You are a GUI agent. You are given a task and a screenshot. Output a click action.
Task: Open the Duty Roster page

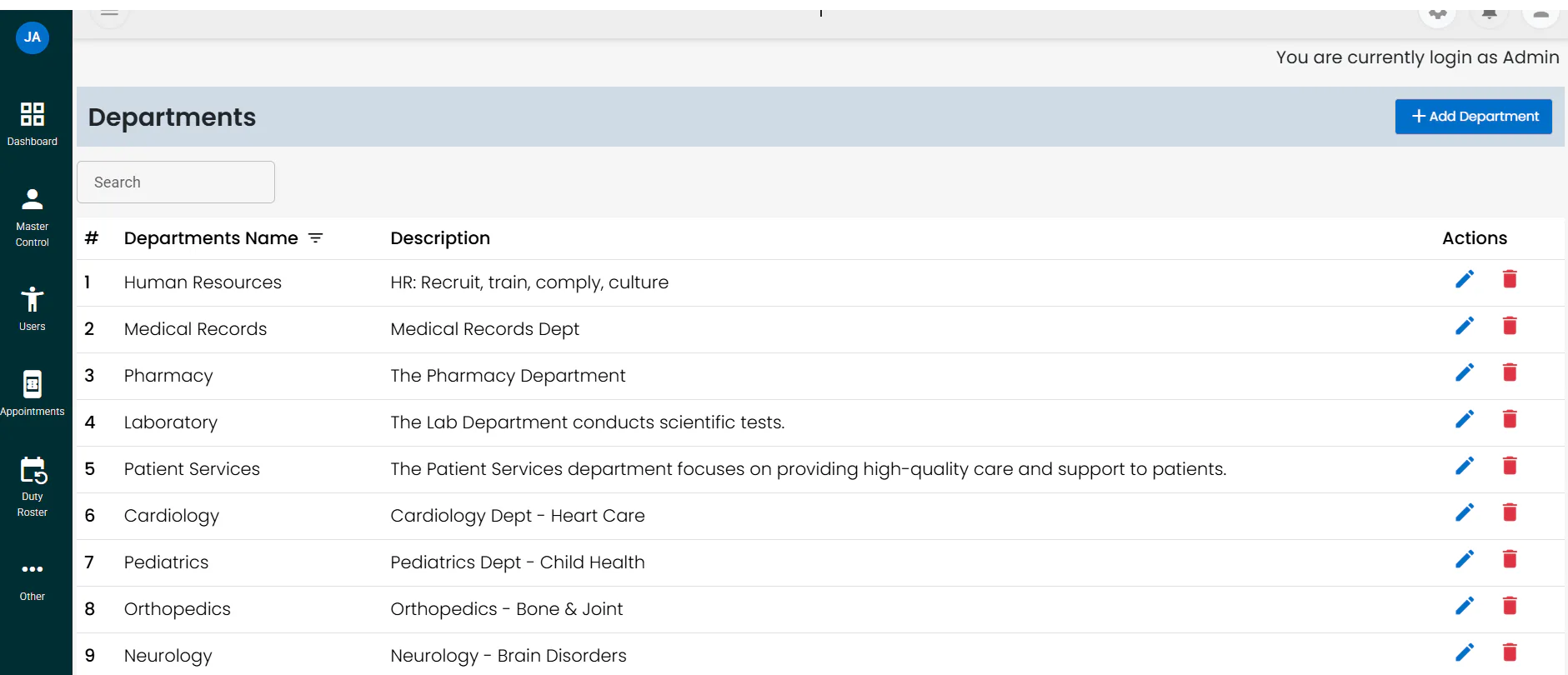33,487
